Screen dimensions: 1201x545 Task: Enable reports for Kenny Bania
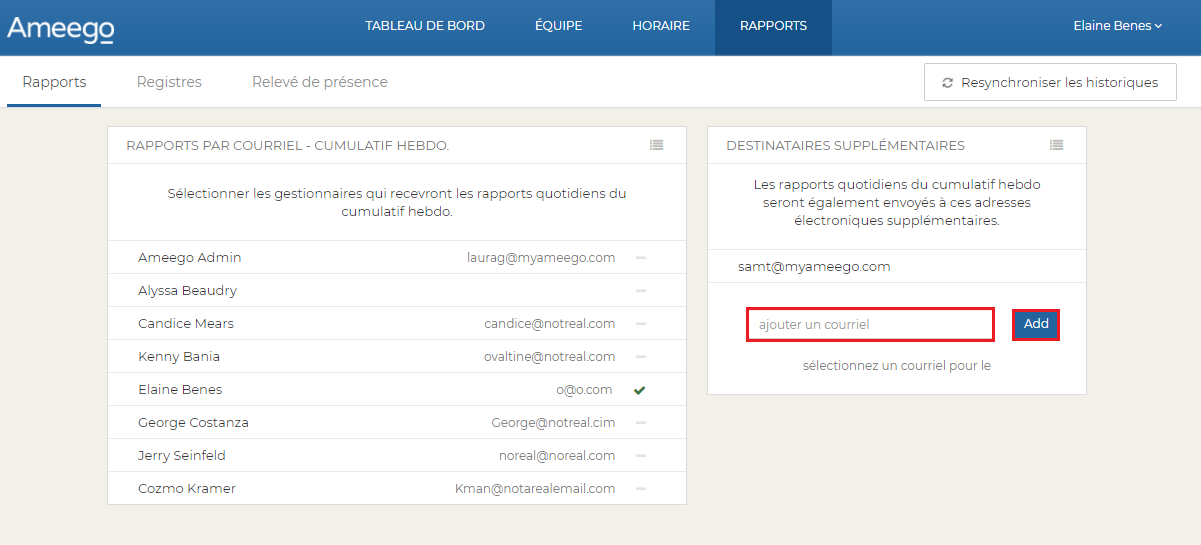click(640, 357)
